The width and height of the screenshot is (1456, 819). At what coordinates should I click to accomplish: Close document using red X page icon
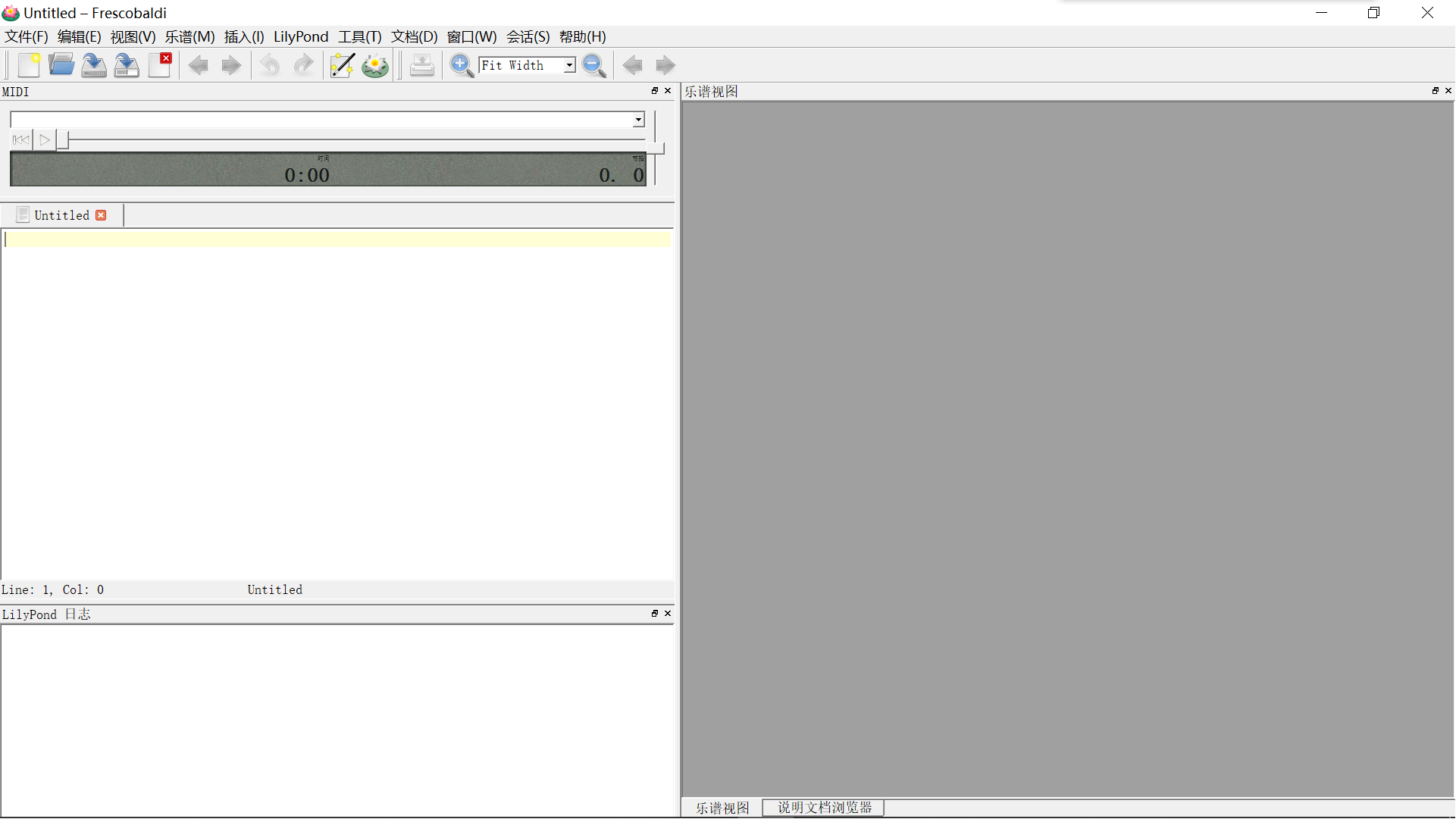tap(160, 65)
